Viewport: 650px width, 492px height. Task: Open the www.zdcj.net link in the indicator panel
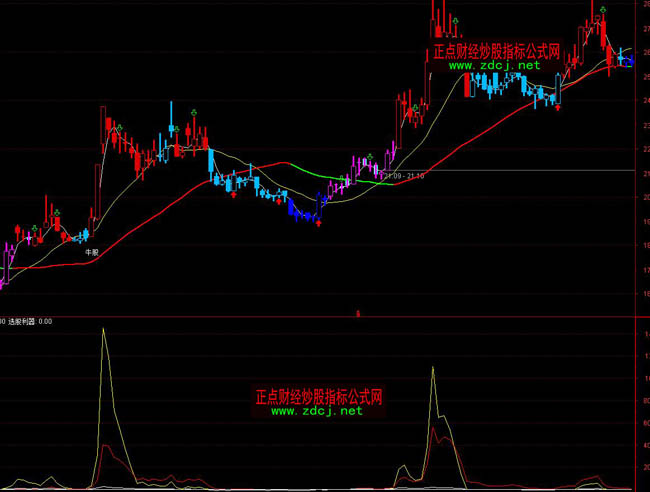point(316,411)
